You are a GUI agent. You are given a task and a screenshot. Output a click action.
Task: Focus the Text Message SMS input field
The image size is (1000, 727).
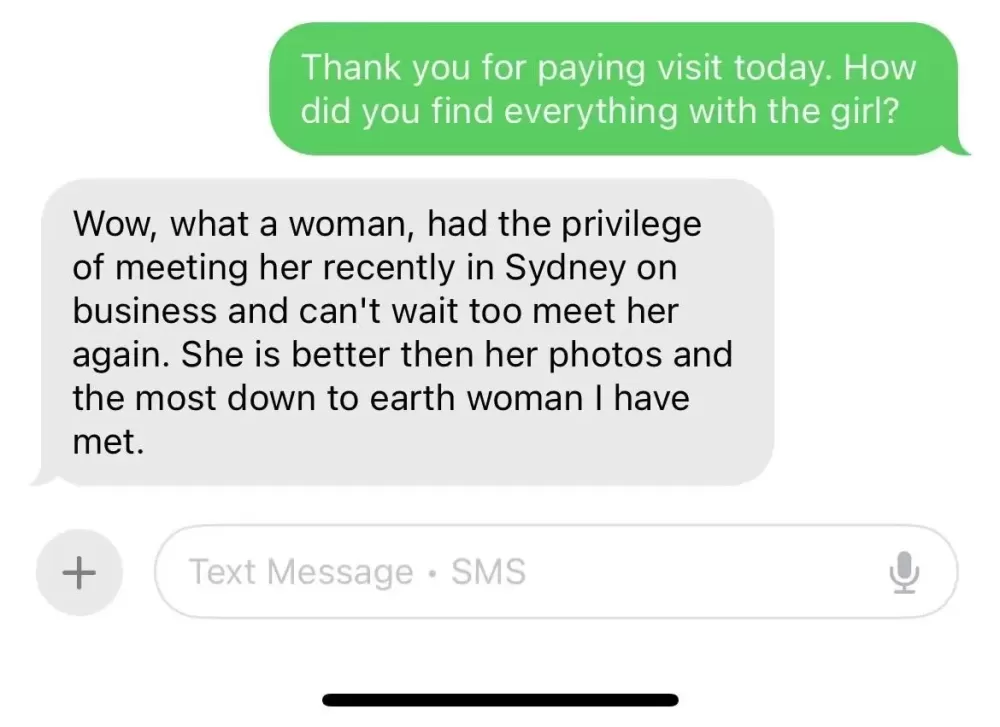[x=555, y=572]
